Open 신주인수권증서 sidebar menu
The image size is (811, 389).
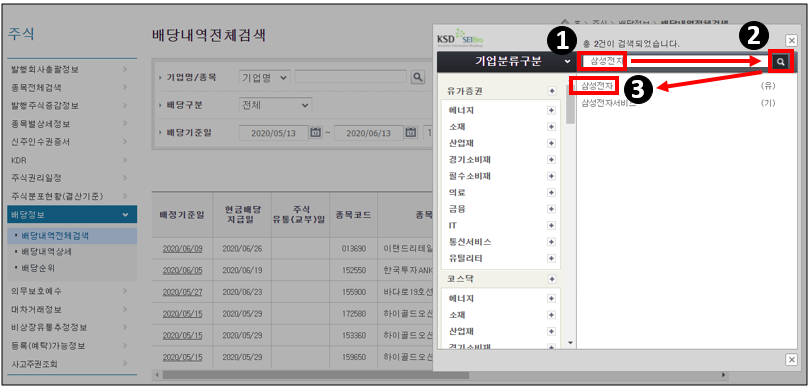tap(72, 142)
